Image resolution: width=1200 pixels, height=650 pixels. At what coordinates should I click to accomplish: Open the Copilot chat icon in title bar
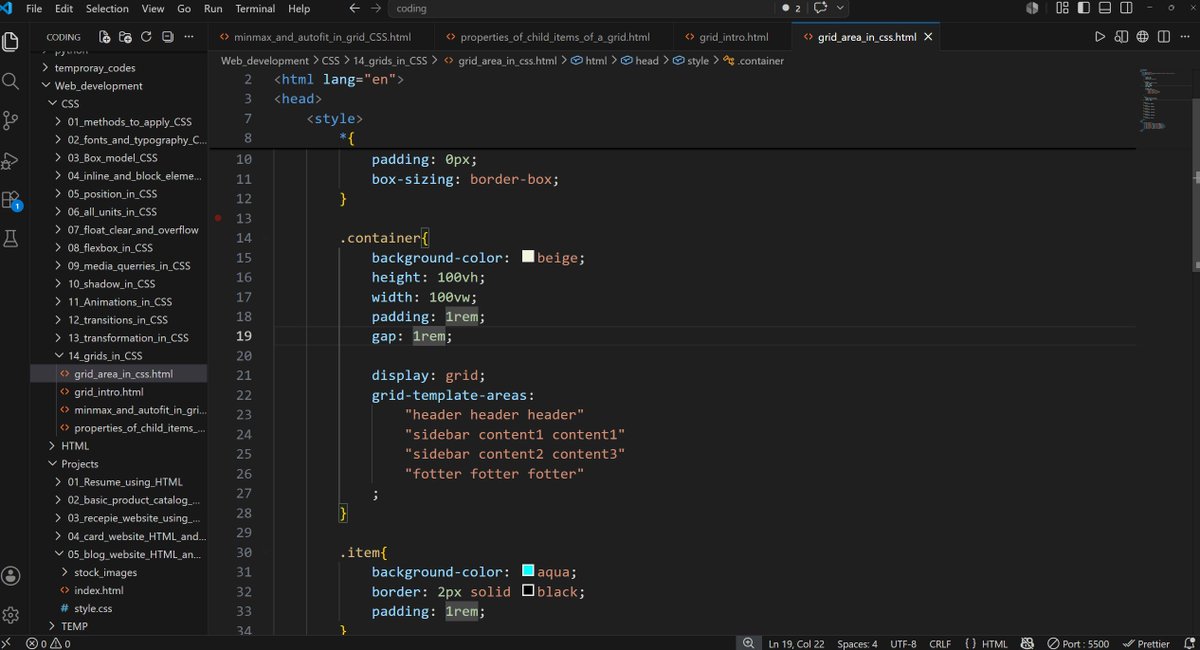click(821, 8)
